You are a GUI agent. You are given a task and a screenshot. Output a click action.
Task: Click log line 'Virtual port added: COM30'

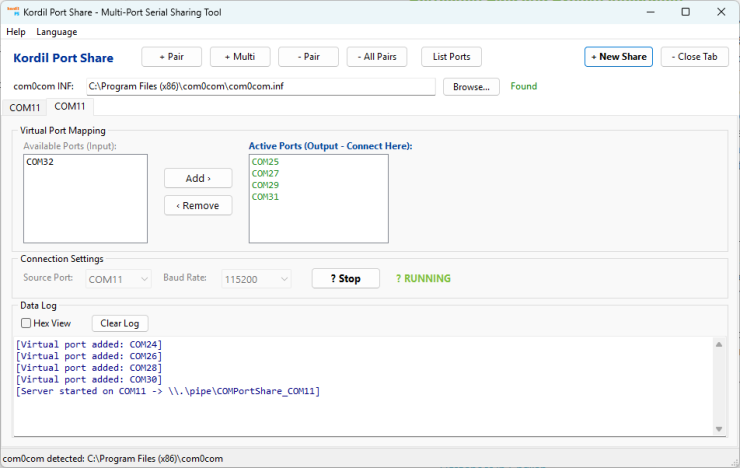89,379
